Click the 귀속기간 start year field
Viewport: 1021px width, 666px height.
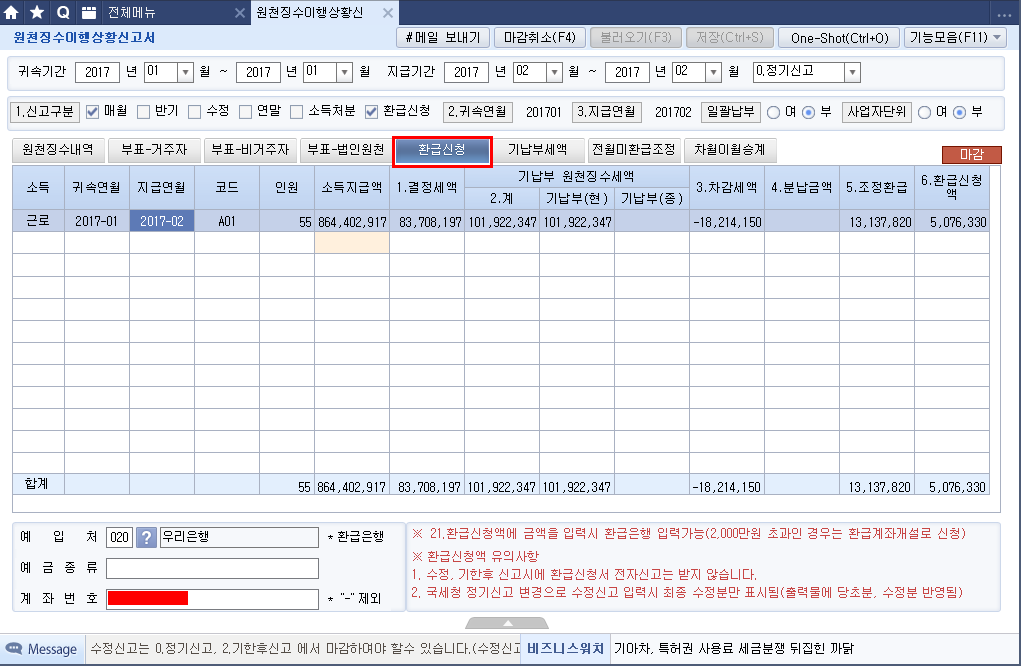point(98,72)
